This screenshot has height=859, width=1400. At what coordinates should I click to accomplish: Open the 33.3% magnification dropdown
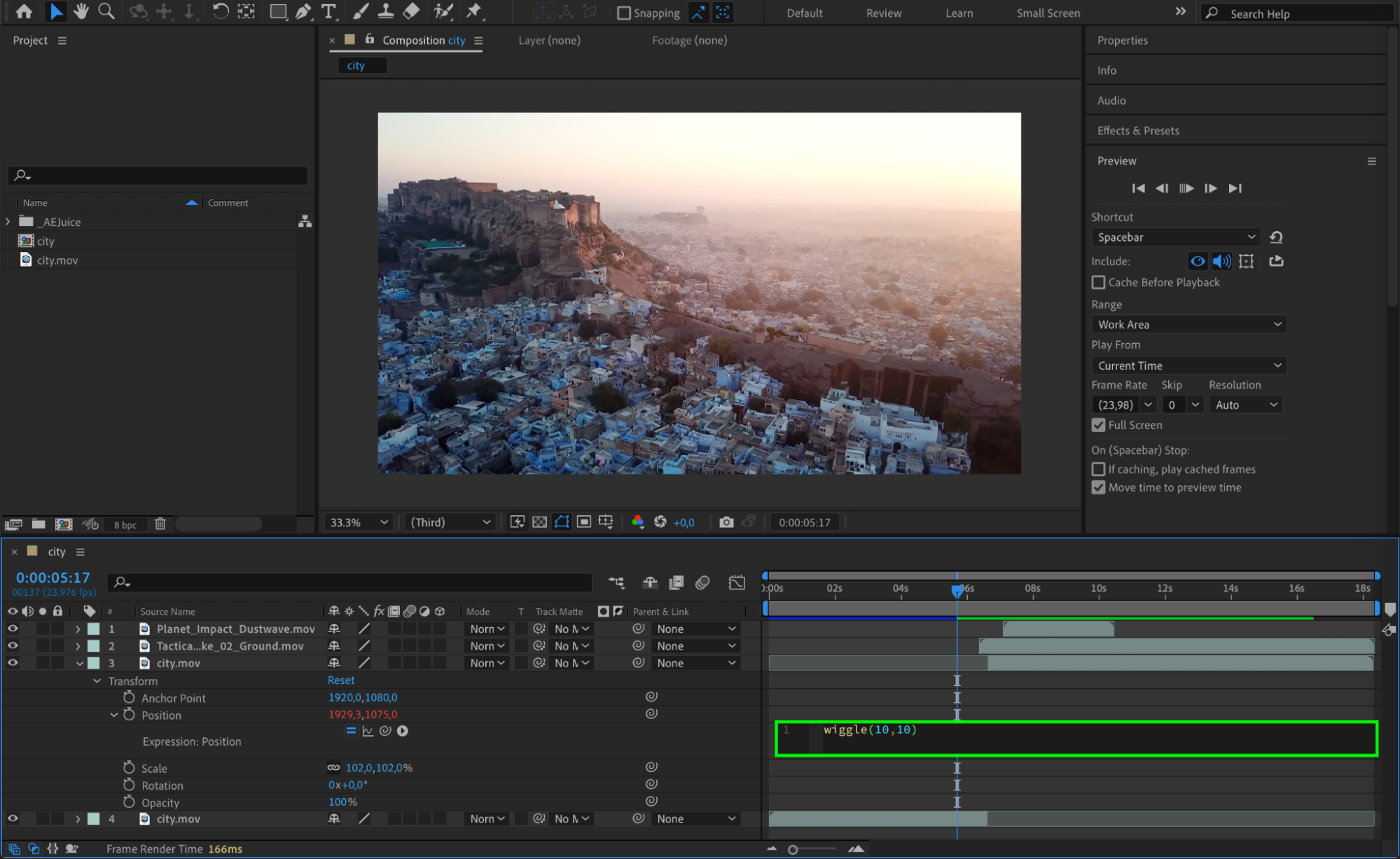tap(359, 522)
